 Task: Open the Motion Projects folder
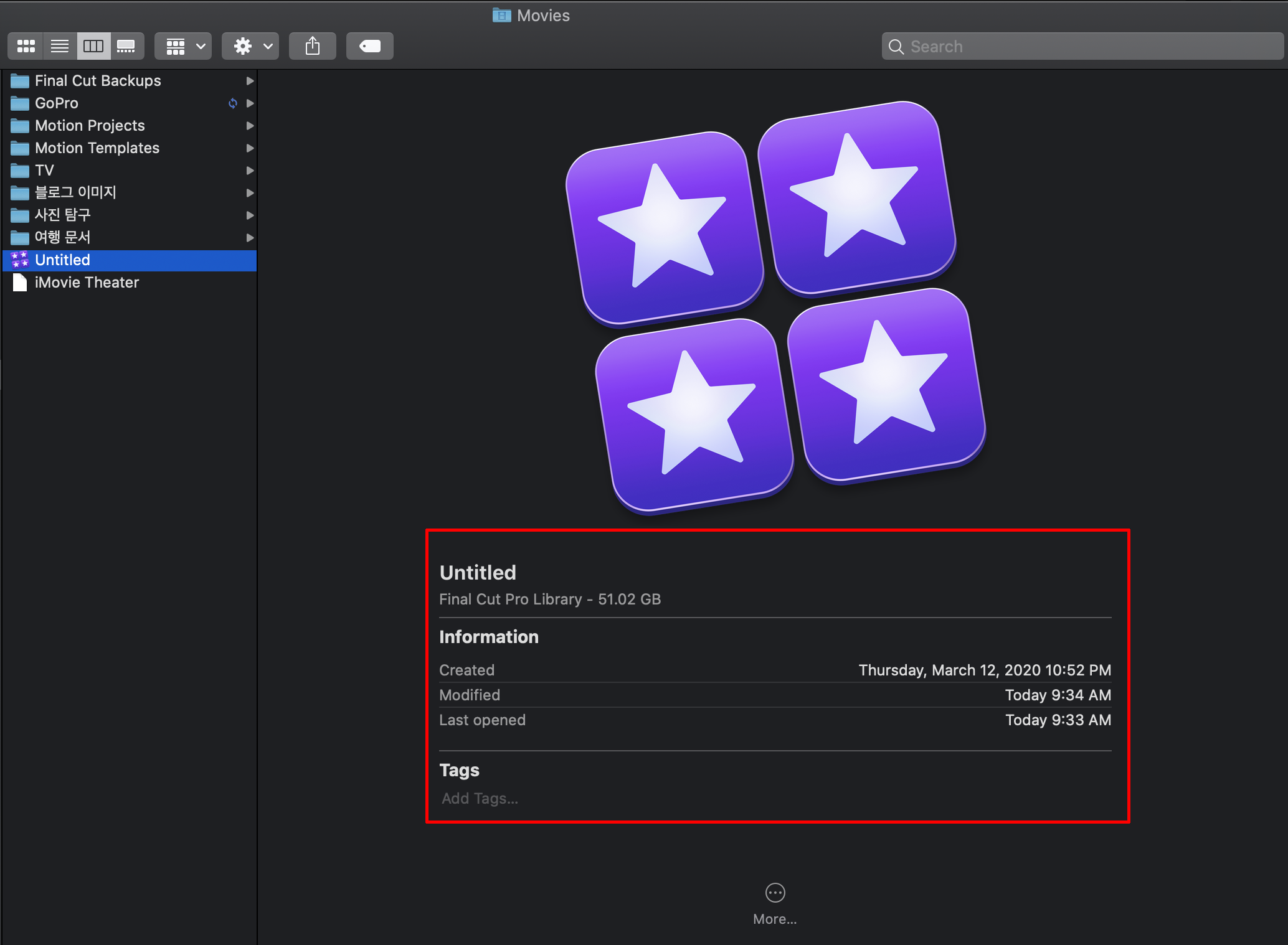[x=90, y=126]
